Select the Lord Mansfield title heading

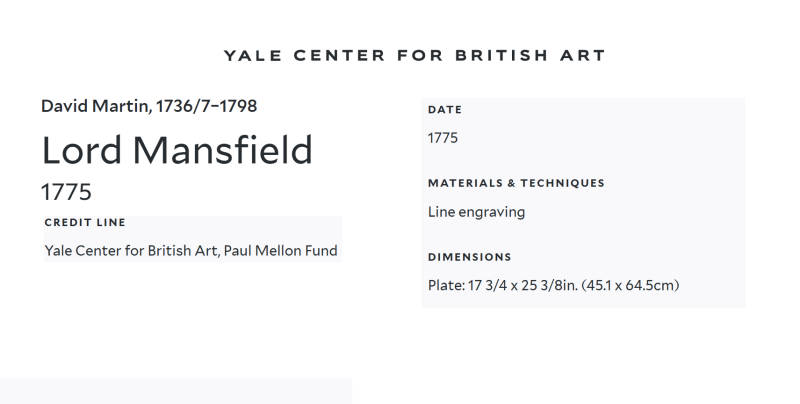177,150
